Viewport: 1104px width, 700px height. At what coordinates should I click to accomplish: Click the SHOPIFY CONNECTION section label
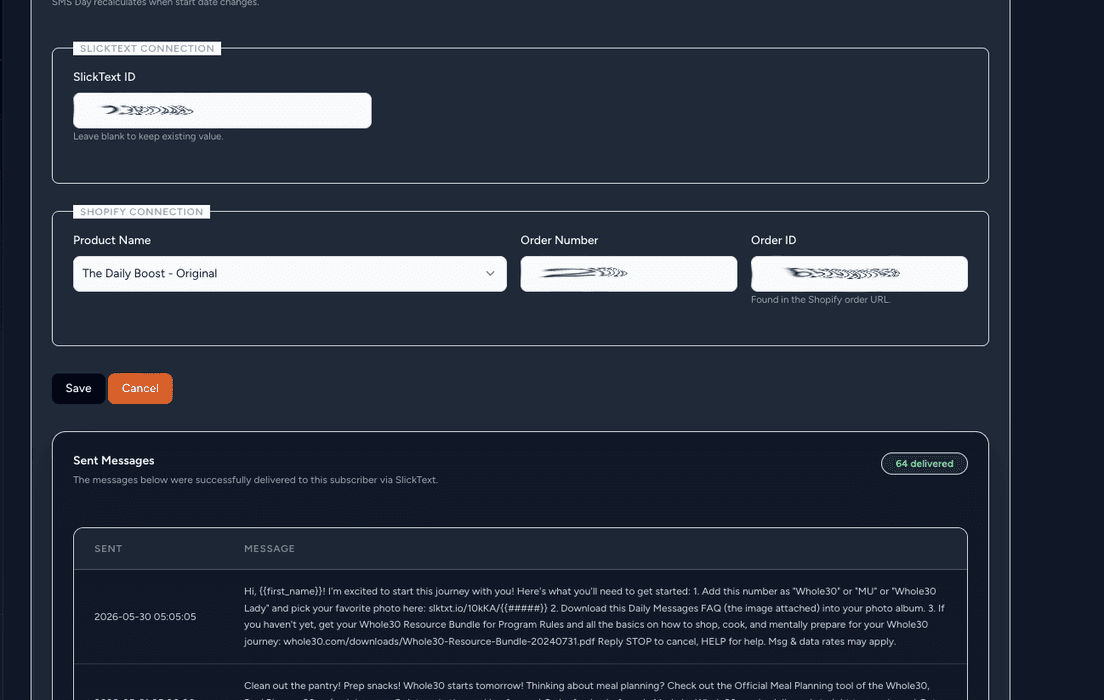(x=142, y=212)
